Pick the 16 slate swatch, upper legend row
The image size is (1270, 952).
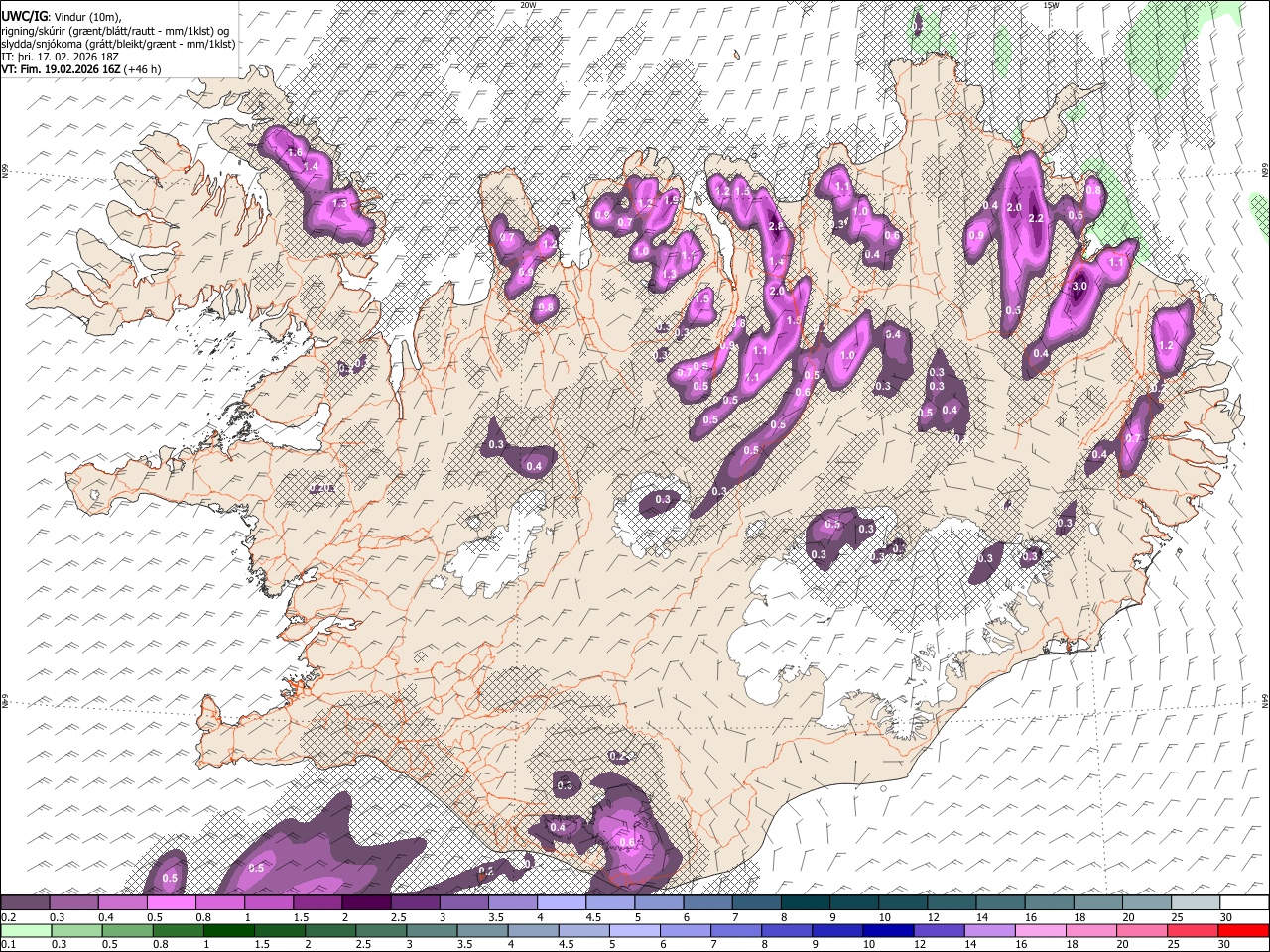tap(1049, 903)
